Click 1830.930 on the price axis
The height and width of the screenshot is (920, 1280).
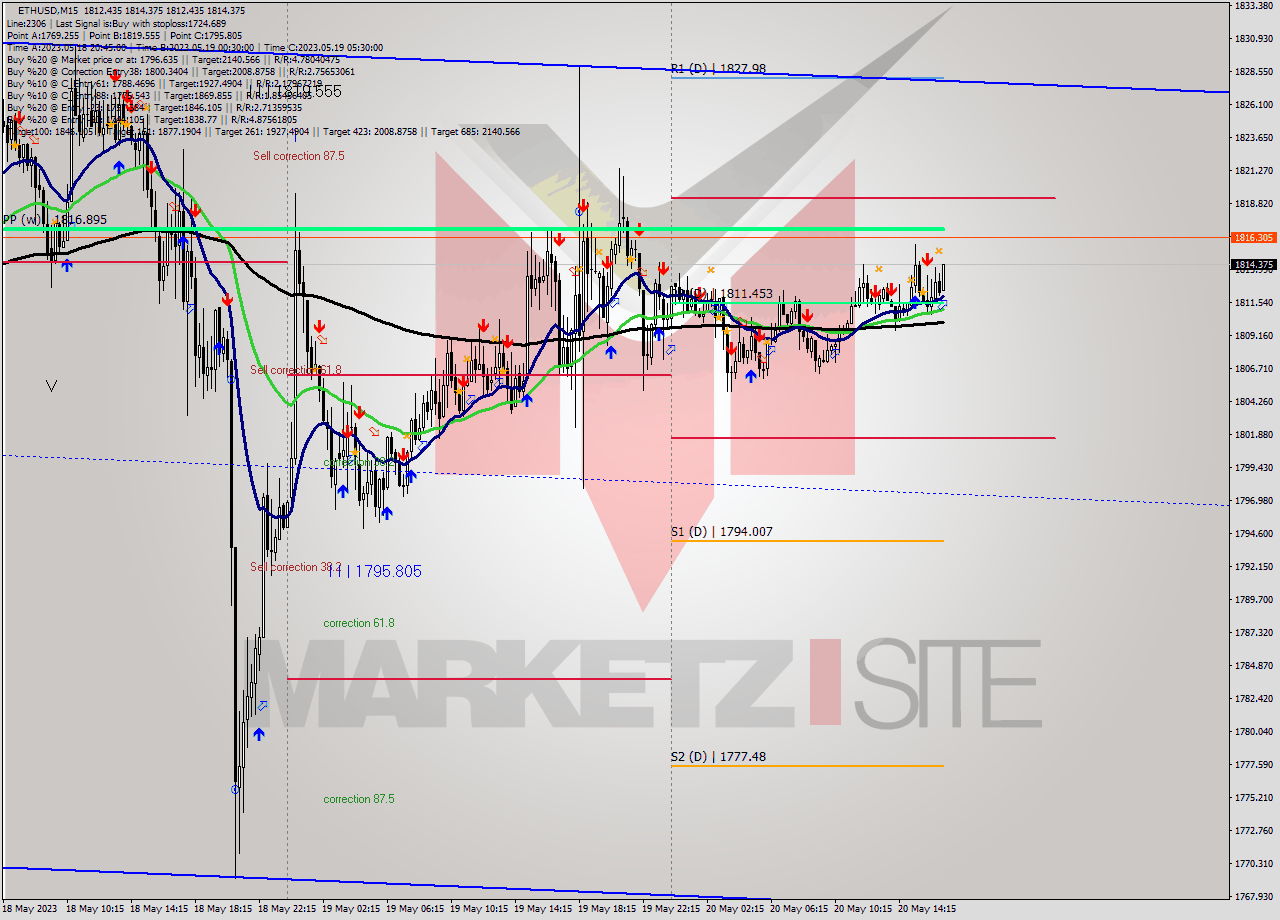[x=1253, y=39]
